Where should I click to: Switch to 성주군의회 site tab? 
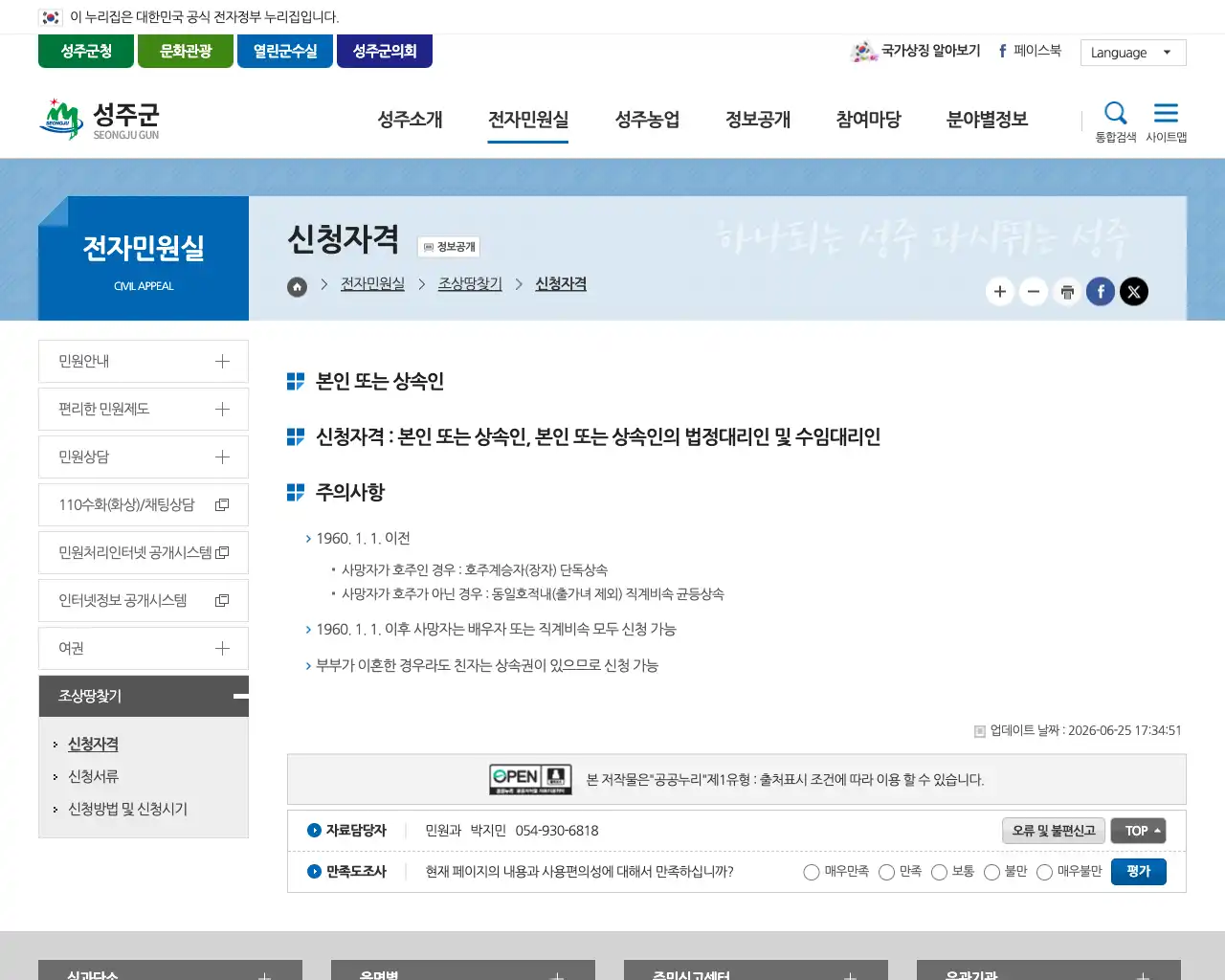click(385, 51)
